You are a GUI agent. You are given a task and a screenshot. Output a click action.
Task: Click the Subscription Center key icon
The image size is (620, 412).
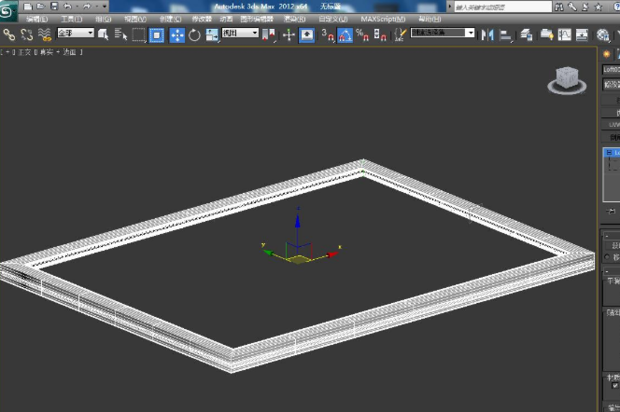572,7
